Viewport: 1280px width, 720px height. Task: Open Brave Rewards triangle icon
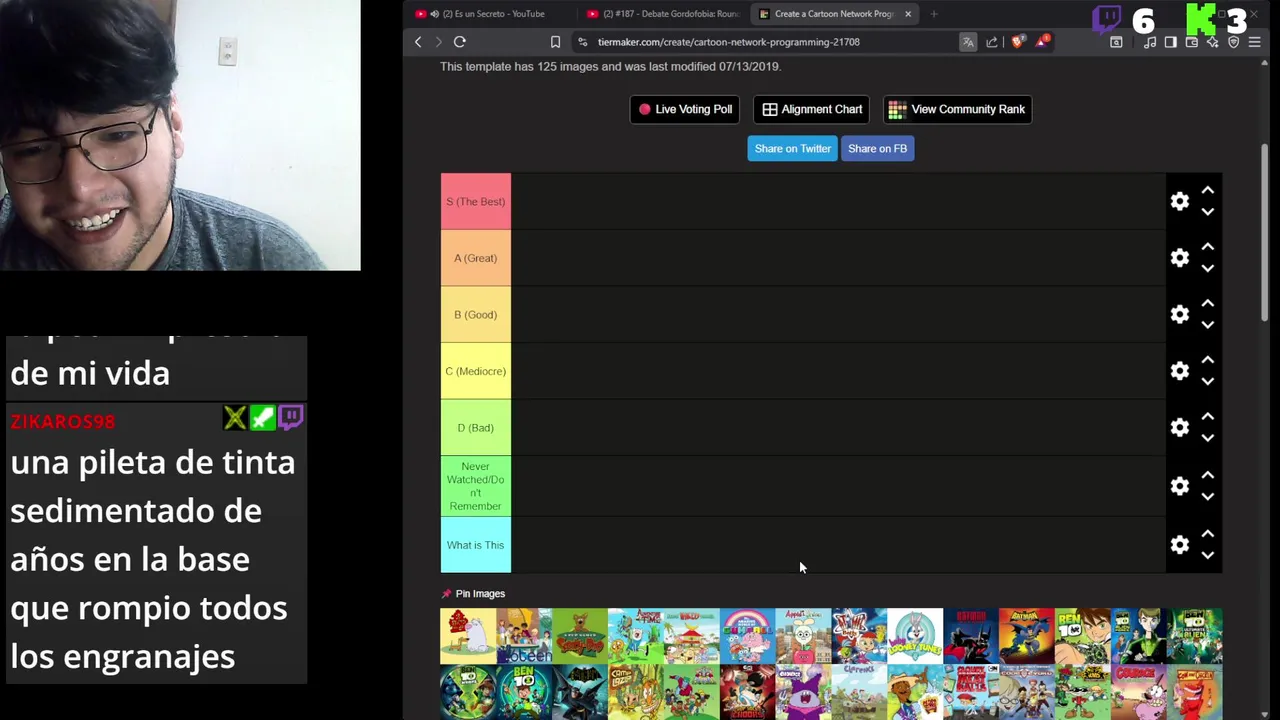click(1043, 42)
